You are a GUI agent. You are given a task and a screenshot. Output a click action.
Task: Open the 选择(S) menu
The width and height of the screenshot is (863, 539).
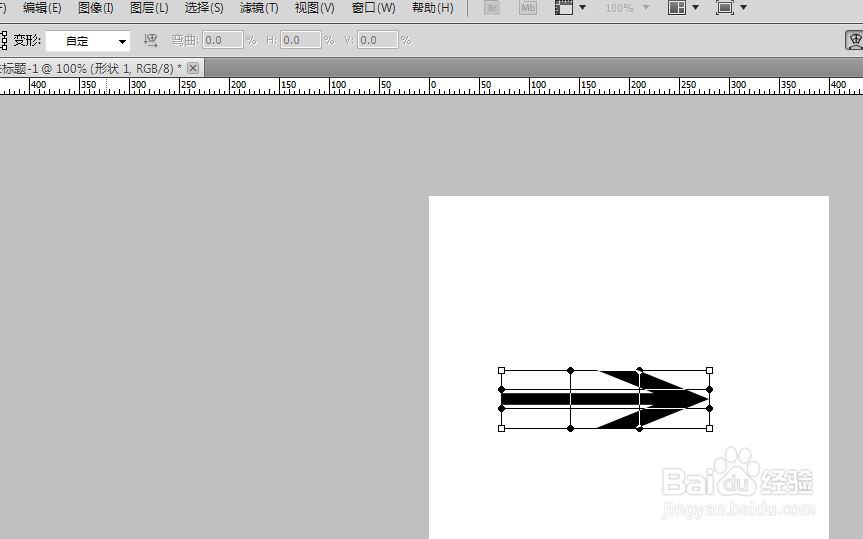tap(204, 8)
